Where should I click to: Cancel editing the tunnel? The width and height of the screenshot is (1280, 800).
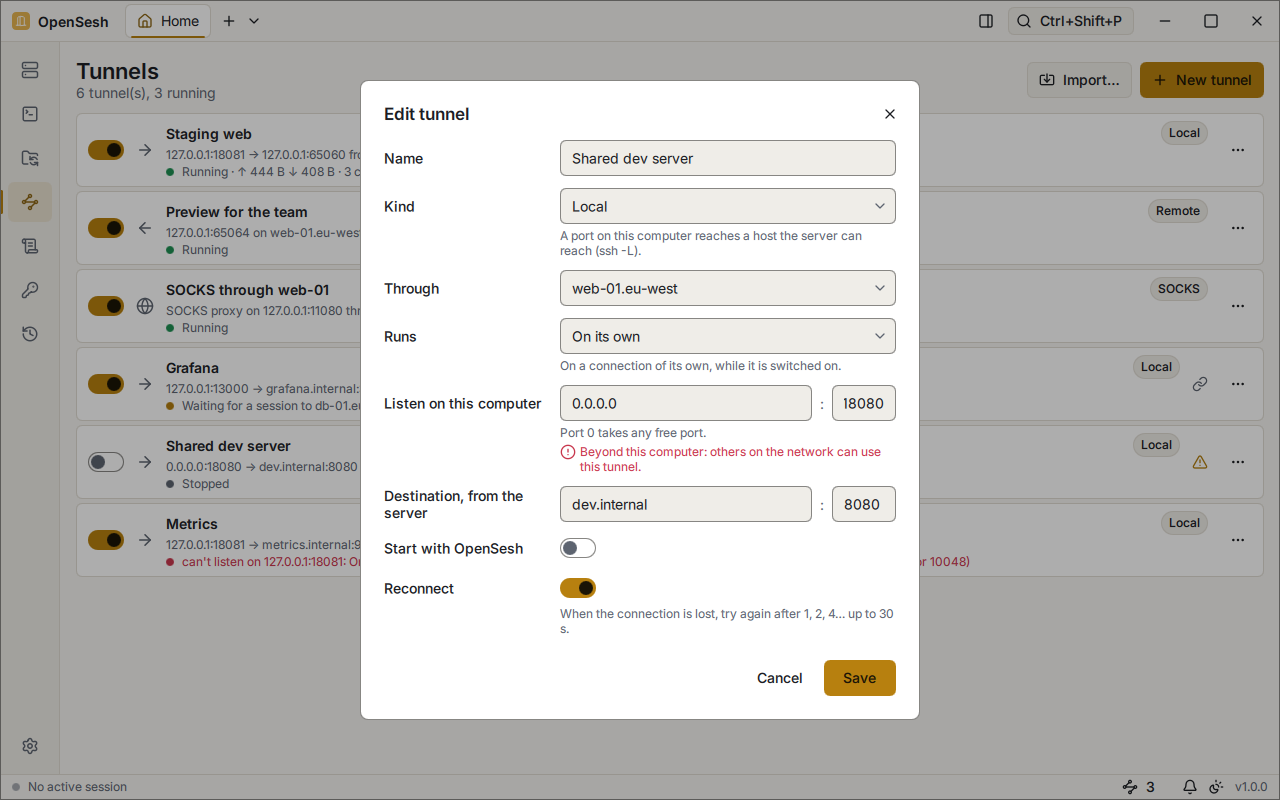(780, 678)
